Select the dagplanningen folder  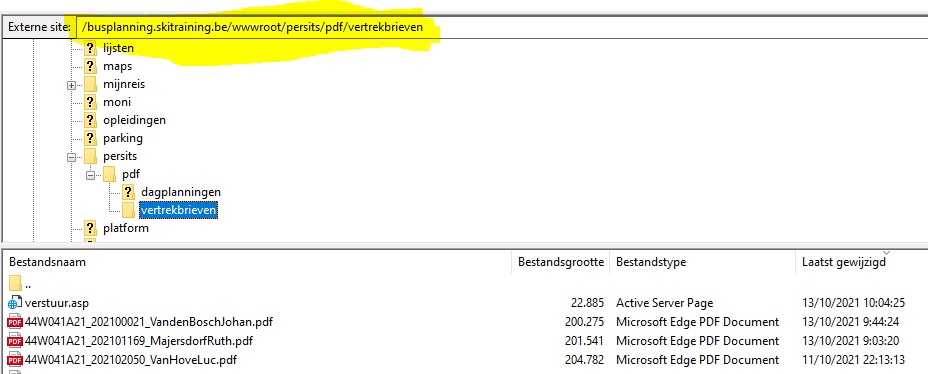[181, 192]
